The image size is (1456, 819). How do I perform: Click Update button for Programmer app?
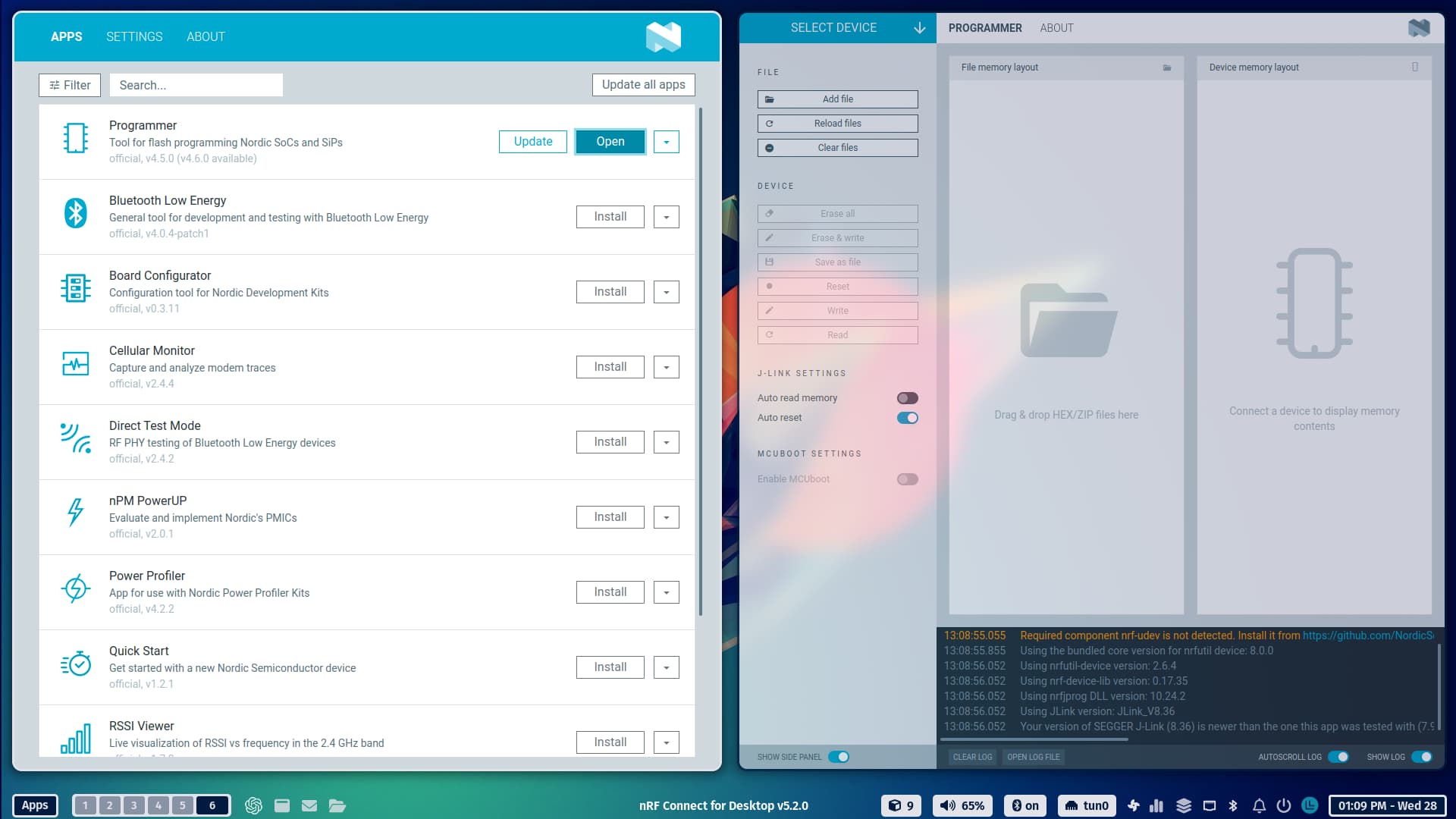533,142
